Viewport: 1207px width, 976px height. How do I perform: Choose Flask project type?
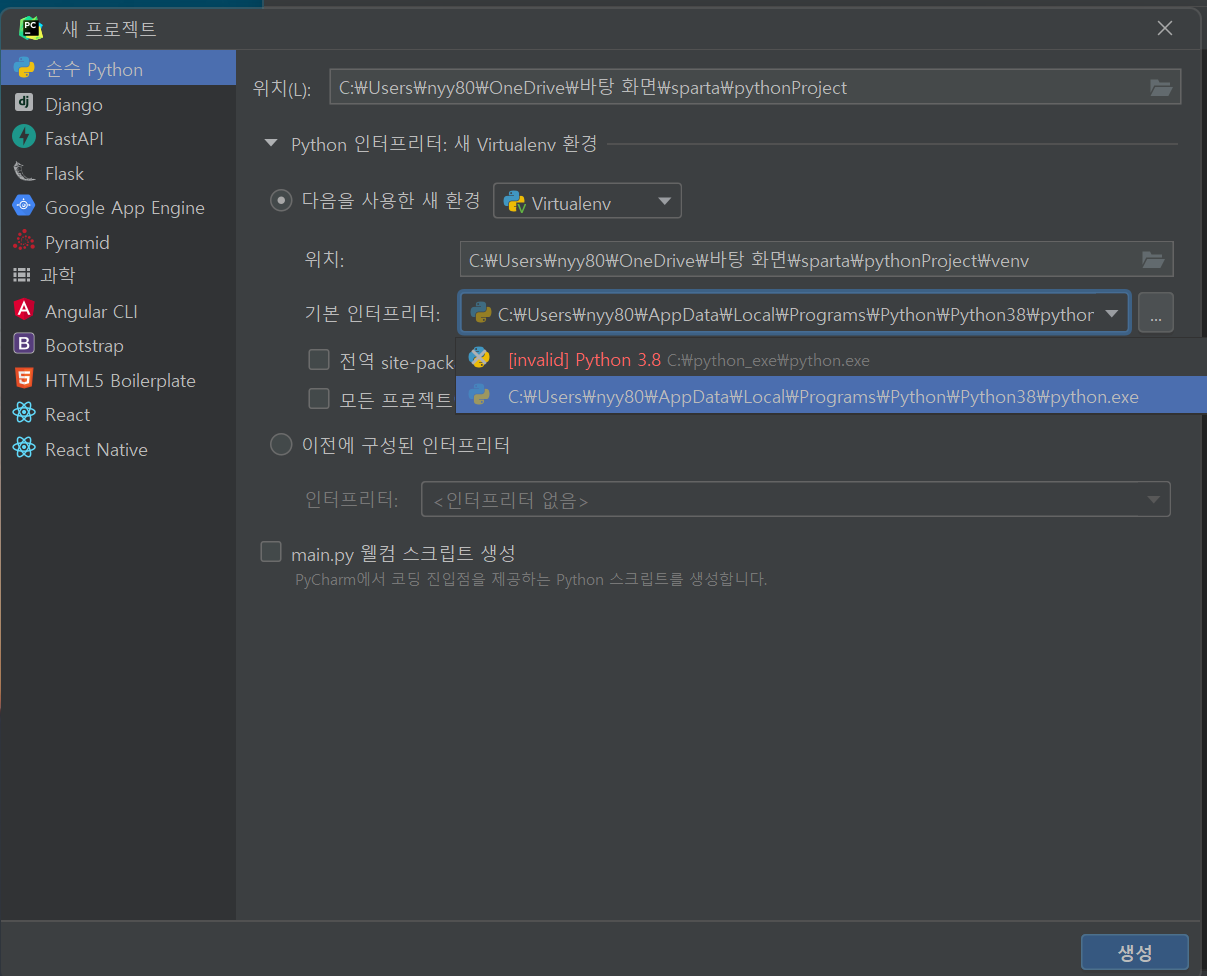118,173
